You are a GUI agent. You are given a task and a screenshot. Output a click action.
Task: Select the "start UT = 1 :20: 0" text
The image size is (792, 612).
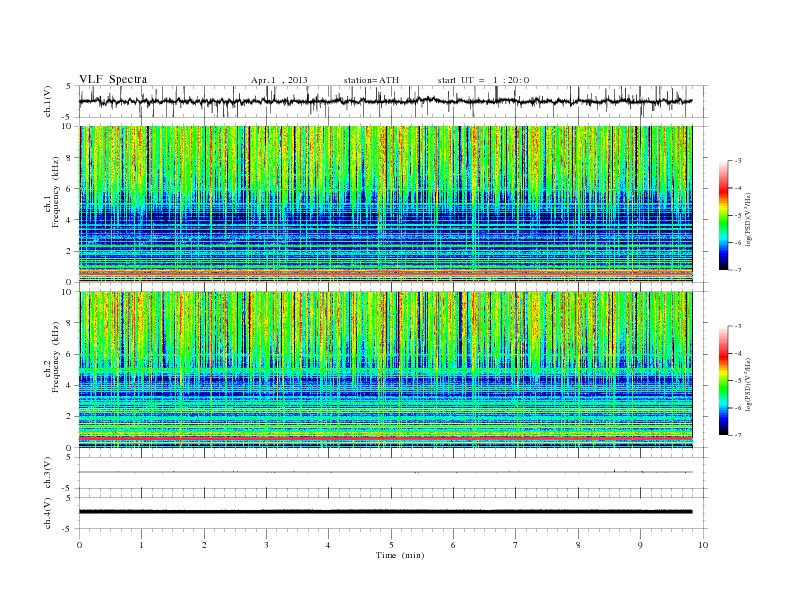(x=483, y=80)
